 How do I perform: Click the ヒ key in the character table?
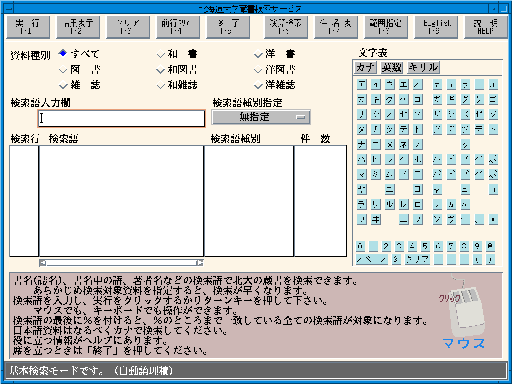click(x=376, y=159)
